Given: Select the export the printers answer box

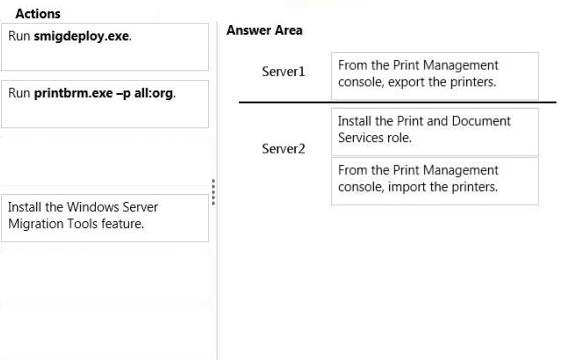Looking at the screenshot, I should 435,76.
